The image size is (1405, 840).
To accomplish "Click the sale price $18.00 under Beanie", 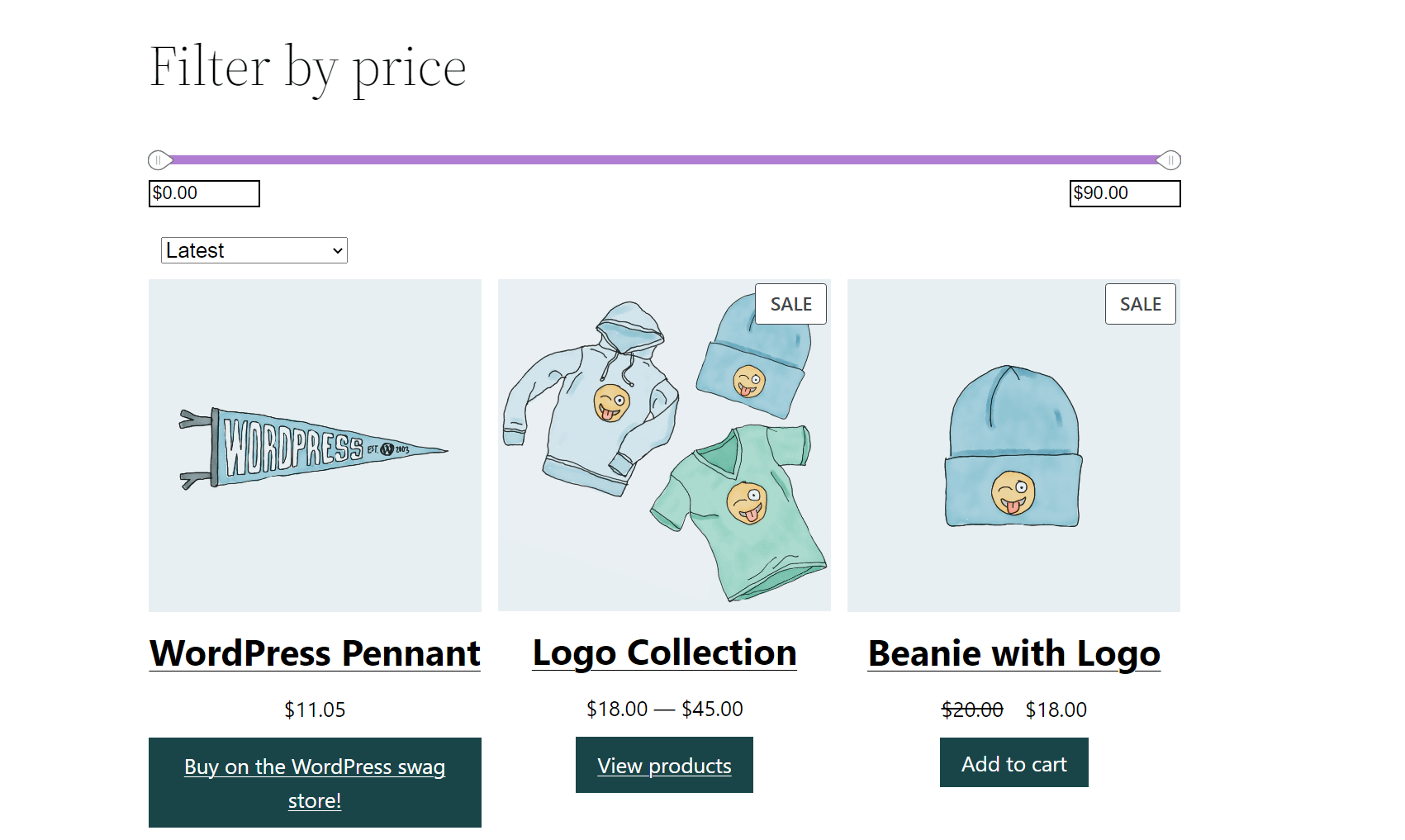I will (1056, 709).
